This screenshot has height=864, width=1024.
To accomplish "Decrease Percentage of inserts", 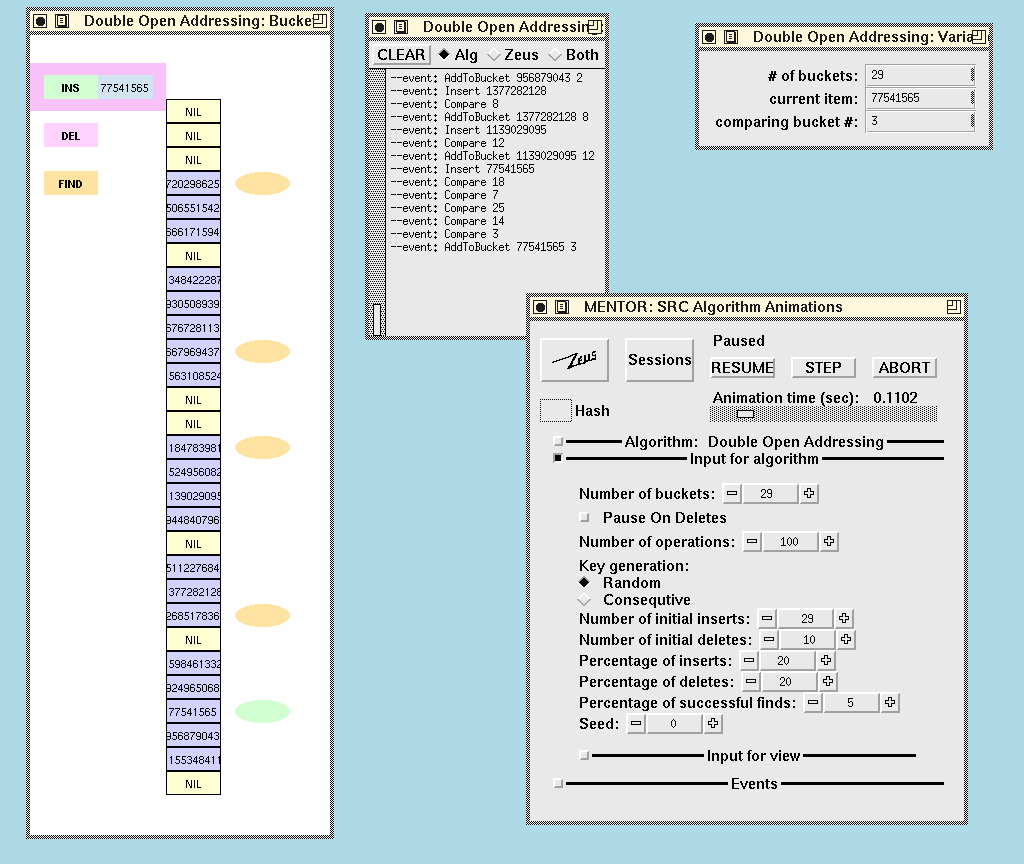I will point(749,660).
